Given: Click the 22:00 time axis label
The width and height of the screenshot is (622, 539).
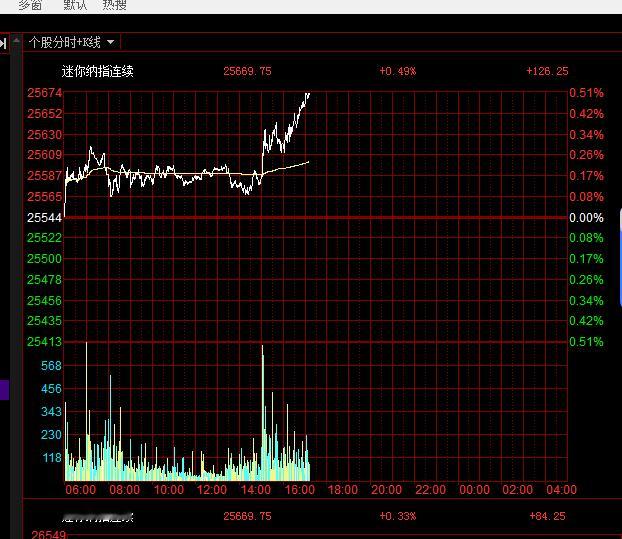Looking at the screenshot, I should (430, 490).
